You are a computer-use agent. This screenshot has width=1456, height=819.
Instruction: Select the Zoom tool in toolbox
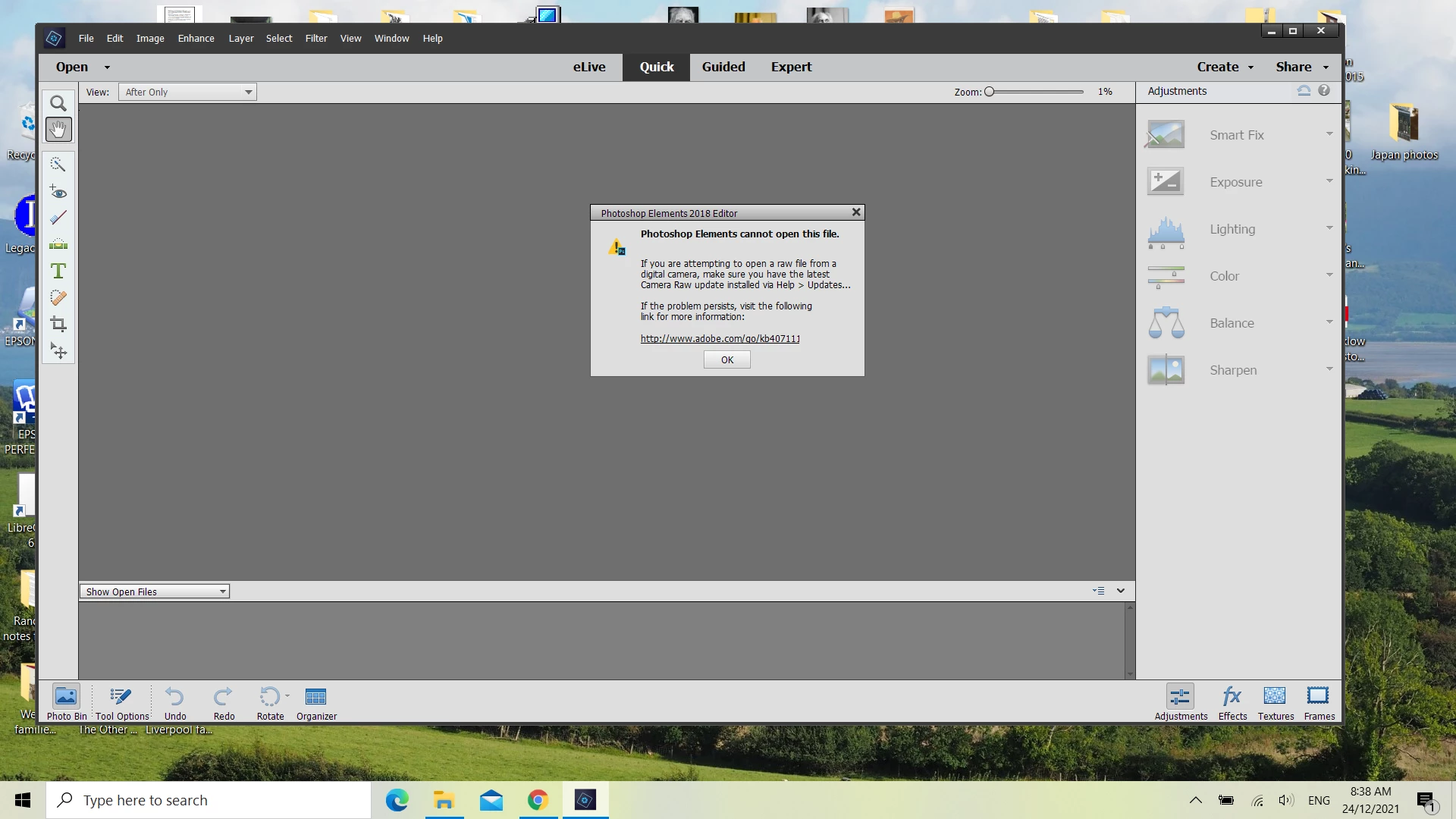click(x=58, y=103)
